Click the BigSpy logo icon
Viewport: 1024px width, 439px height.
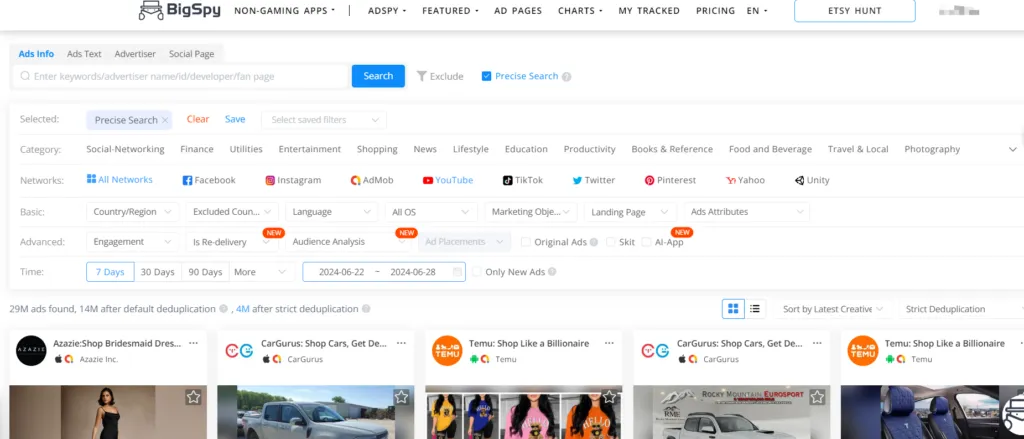(x=152, y=11)
